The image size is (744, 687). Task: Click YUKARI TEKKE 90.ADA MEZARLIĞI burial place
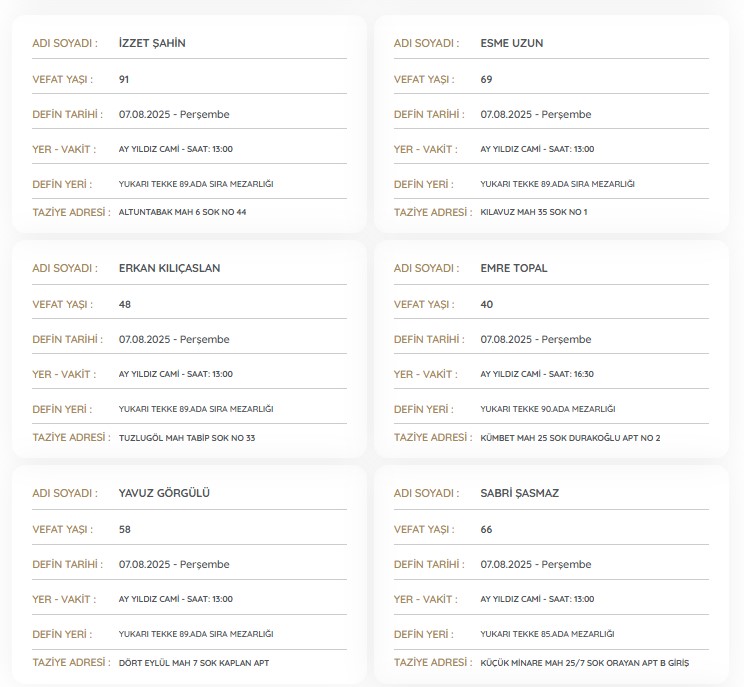point(547,409)
